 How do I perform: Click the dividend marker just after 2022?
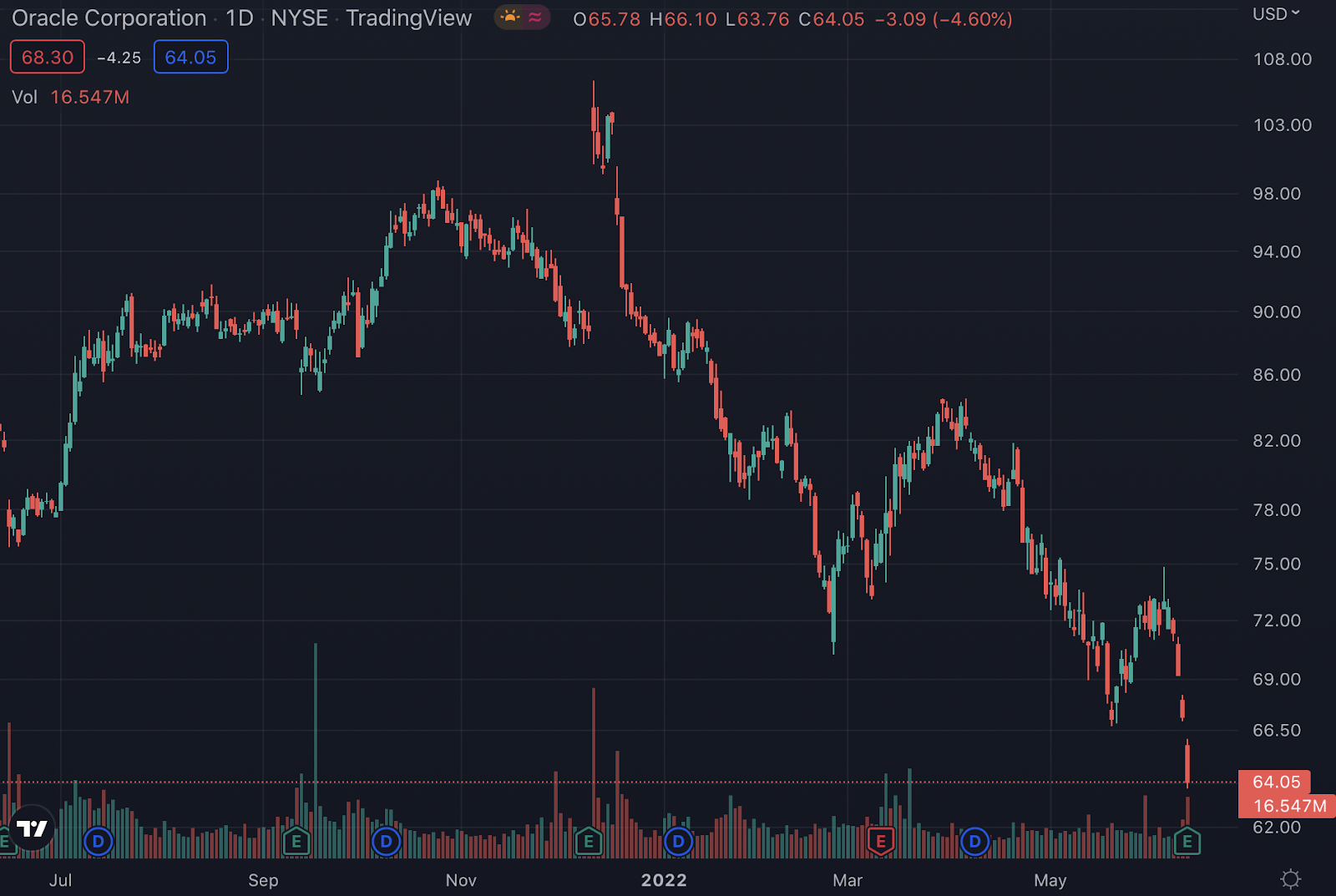point(678,841)
